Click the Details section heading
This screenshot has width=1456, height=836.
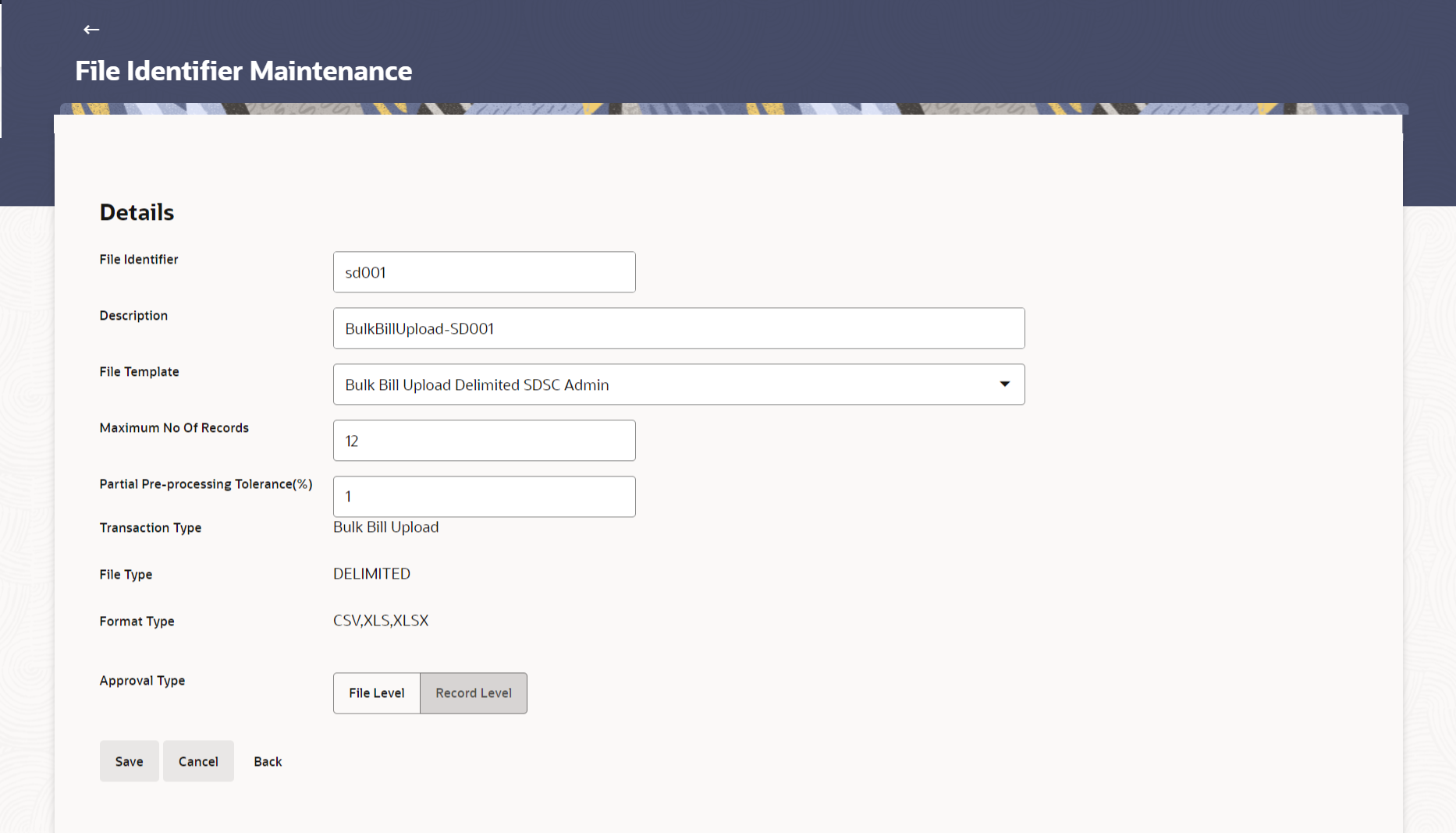[x=137, y=212]
